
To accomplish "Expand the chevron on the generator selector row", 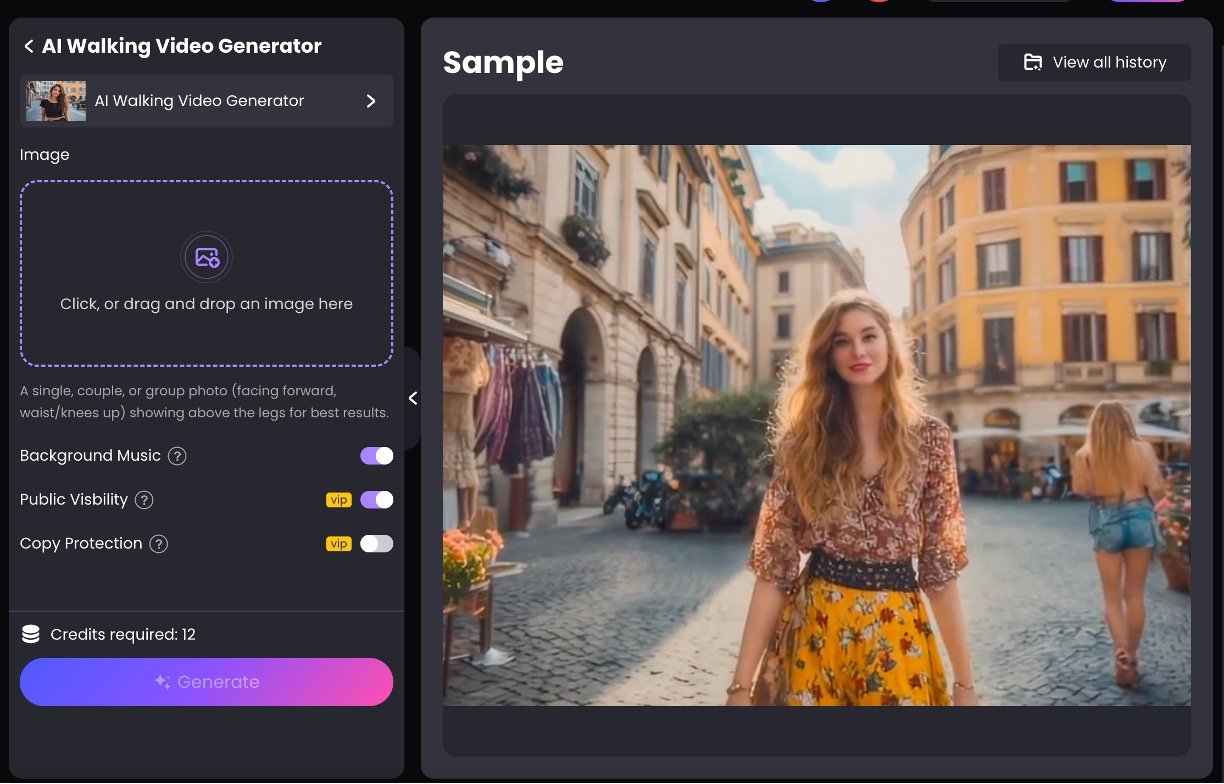I will (371, 101).
